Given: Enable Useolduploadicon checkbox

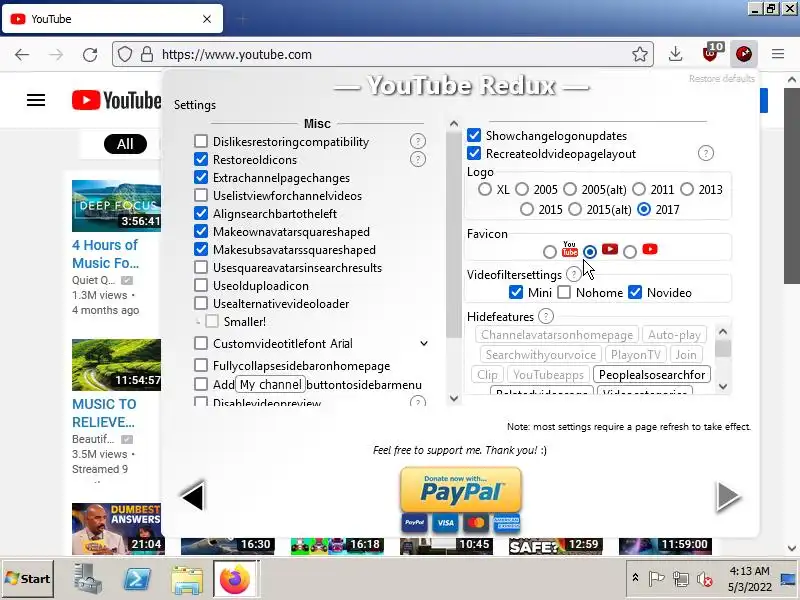Looking at the screenshot, I should coord(201,285).
